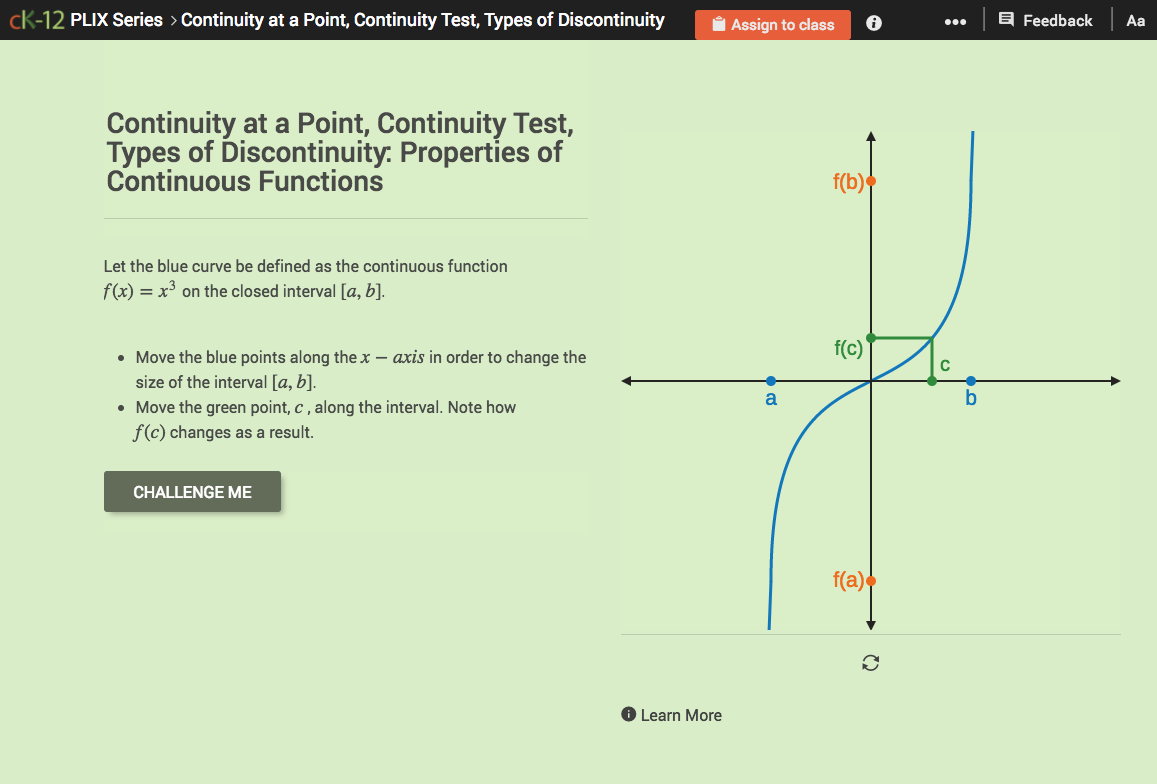Click the refresh icon below the graph
The width and height of the screenshot is (1157, 784).
click(870, 662)
